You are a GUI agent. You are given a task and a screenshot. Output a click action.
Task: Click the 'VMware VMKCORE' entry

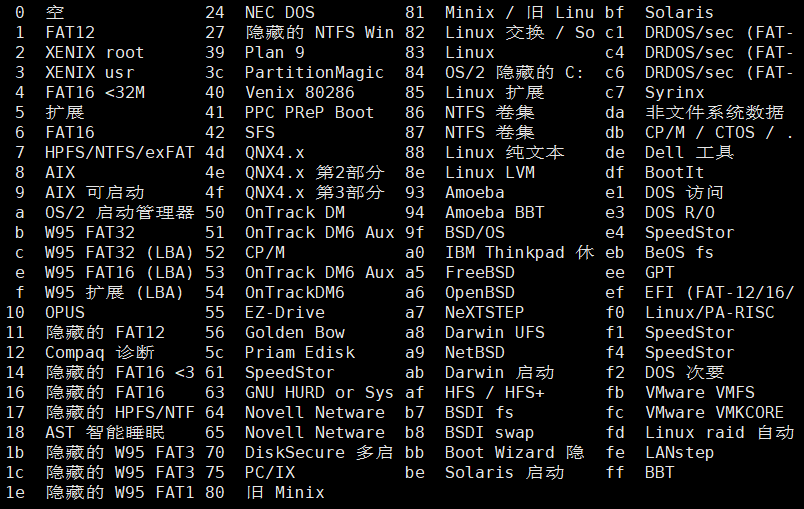click(x=715, y=412)
